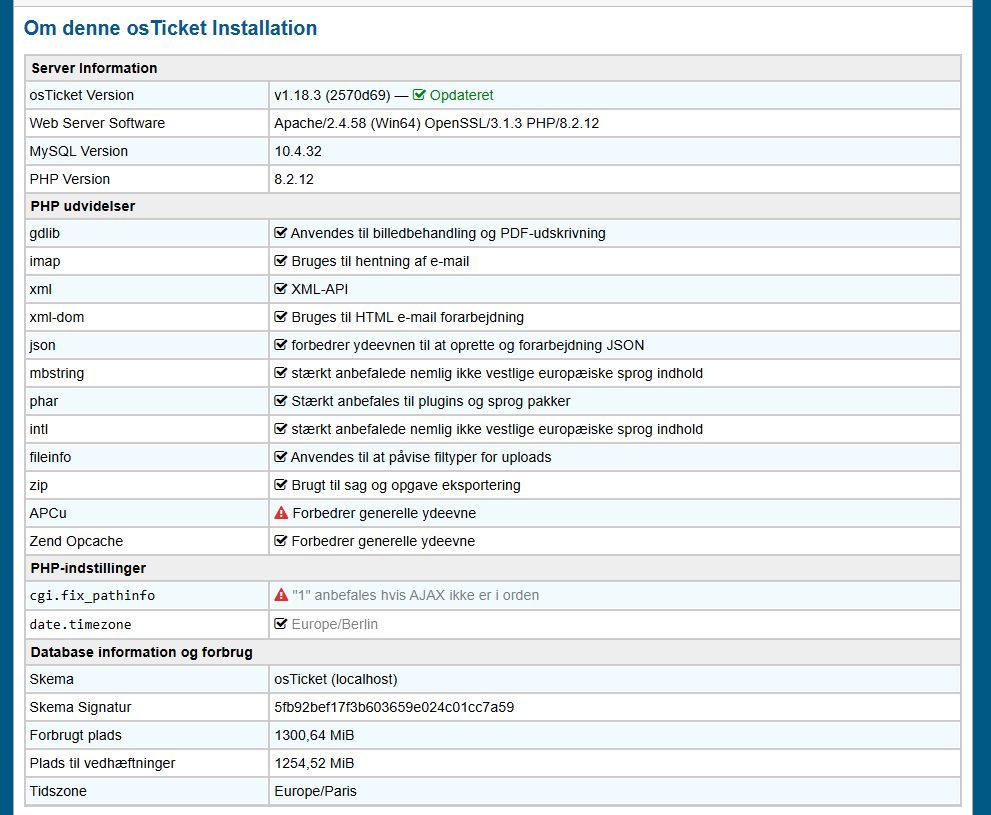This screenshot has width=991, height=815.
Task: Click the json row check icon
Action: [x=281, y=345]
